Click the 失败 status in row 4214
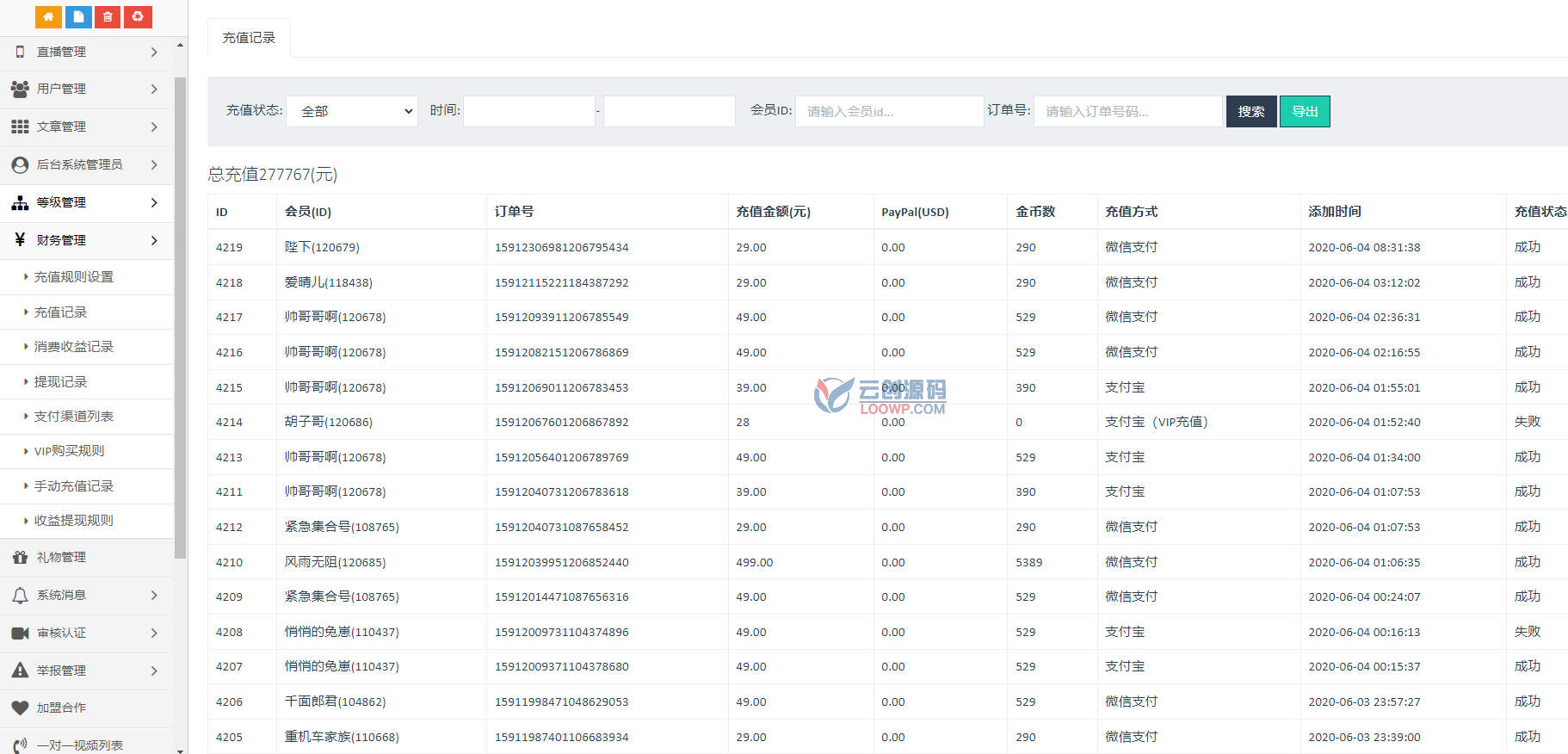The width and height of the screenshot is (1568, 754). coord(1528,422)
